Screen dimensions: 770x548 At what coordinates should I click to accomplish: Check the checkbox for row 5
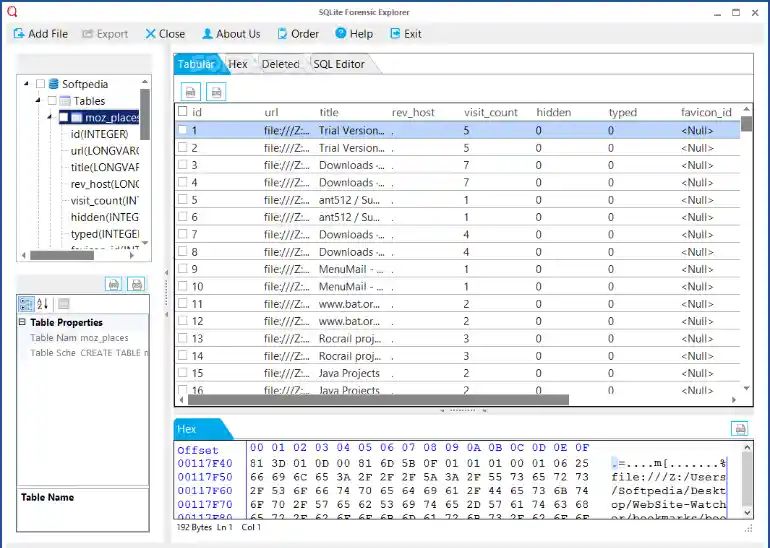click(x=183, y=199)
